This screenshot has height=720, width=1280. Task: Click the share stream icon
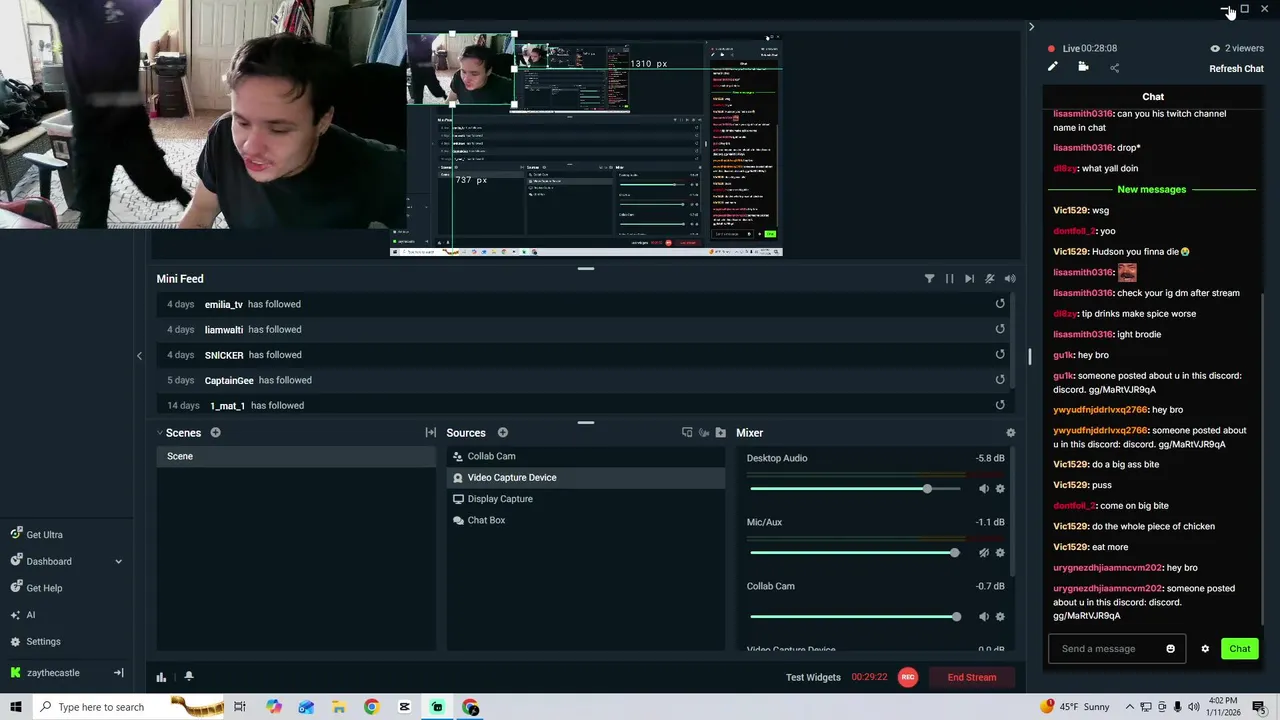click(x=1114, y=68)
